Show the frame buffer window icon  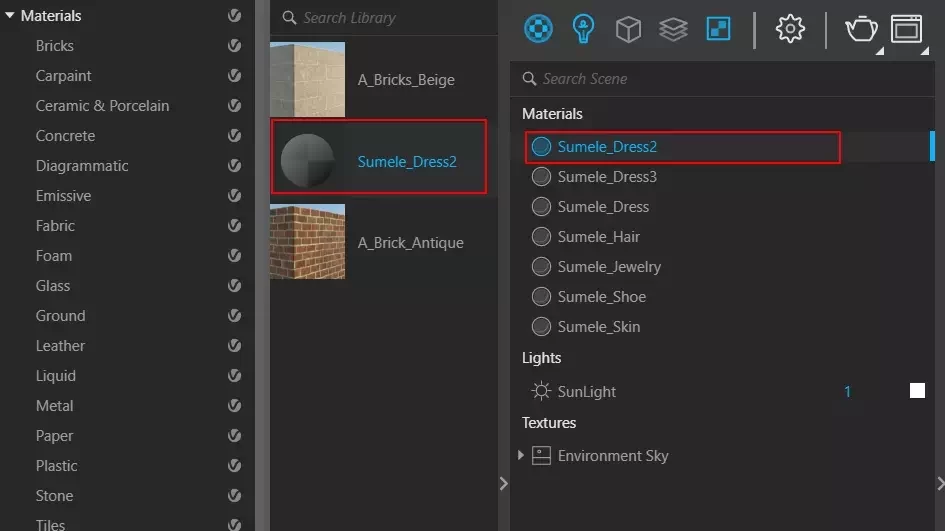pyautogui.click(x=906, y=29)
